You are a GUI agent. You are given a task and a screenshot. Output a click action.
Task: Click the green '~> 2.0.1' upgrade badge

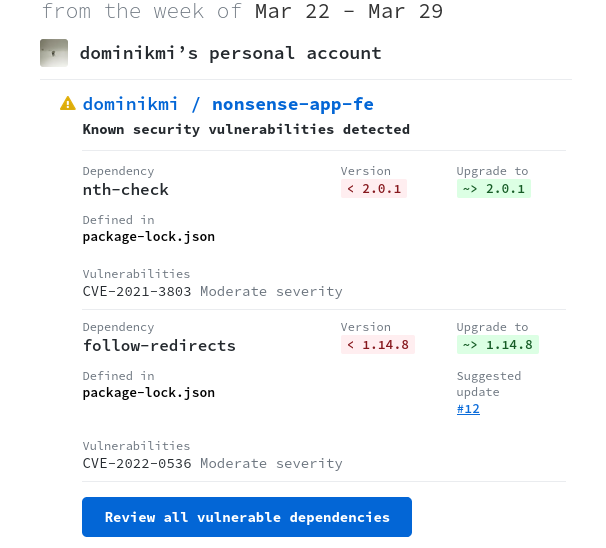pos(494,189)
